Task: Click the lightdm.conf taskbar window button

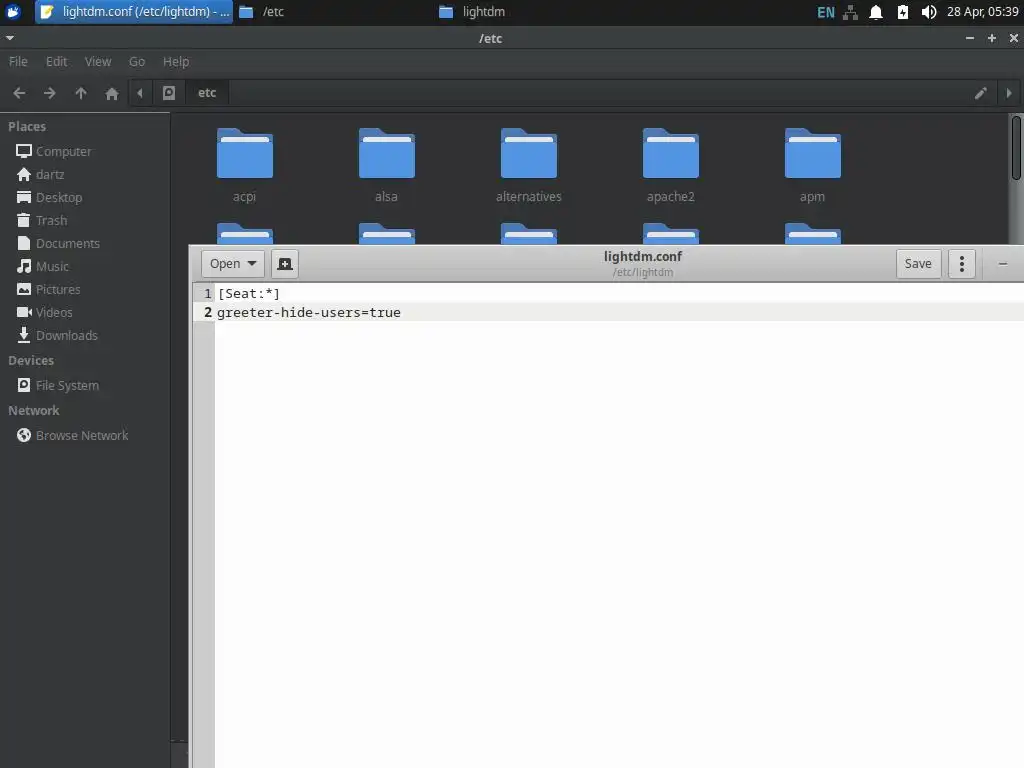Action: point(134,12)
